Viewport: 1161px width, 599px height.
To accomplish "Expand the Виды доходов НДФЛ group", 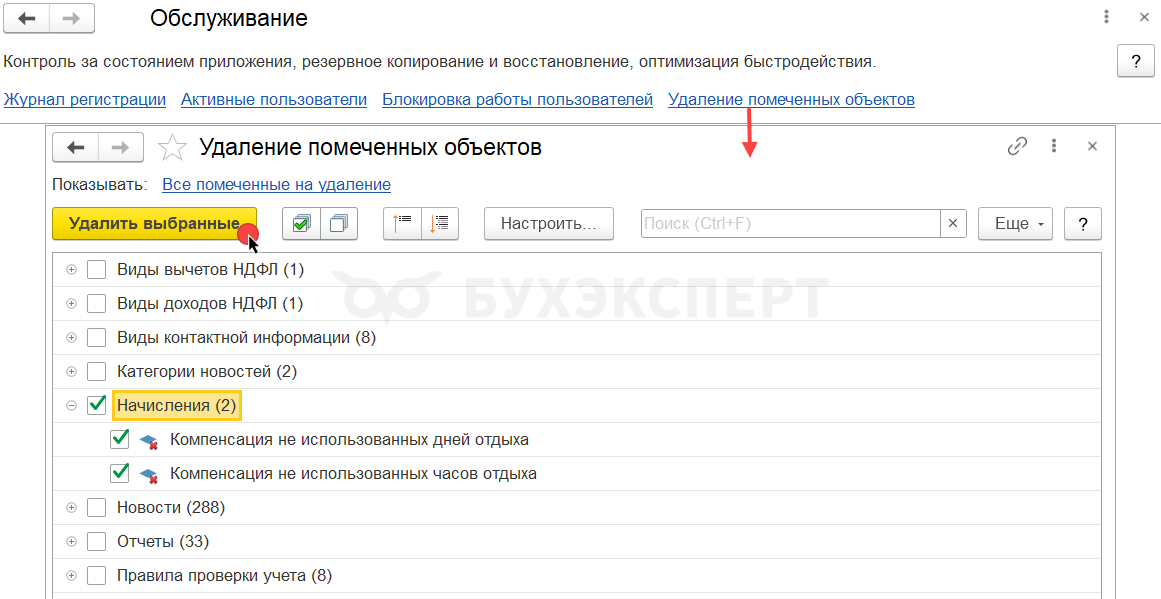I will 72,304.
